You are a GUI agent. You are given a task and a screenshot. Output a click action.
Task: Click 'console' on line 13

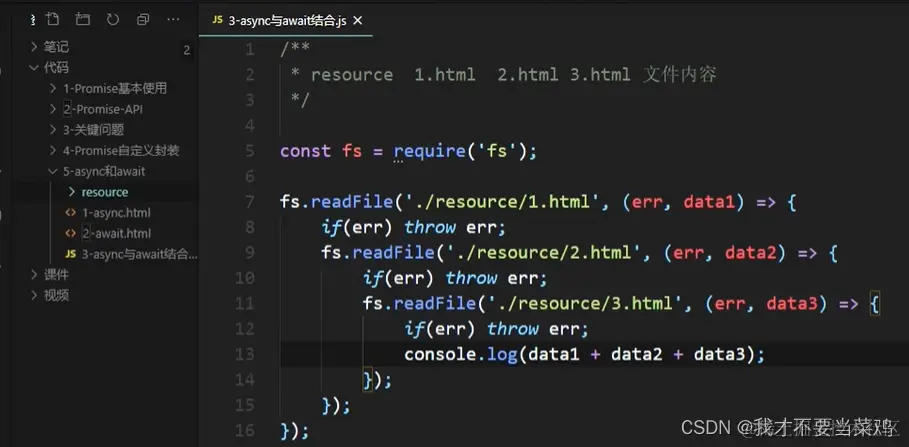click(441, 354)
